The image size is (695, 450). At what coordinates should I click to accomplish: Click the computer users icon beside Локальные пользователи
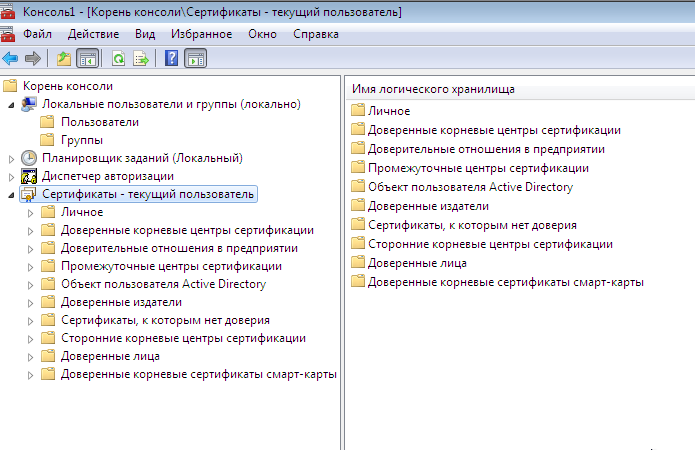pyautogui.click(x=29, y=104)
